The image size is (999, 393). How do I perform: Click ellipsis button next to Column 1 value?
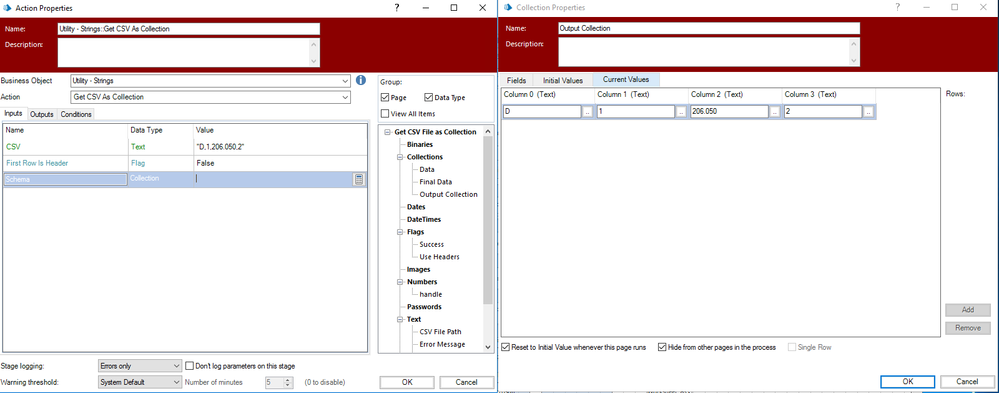(x=681, y=111)
